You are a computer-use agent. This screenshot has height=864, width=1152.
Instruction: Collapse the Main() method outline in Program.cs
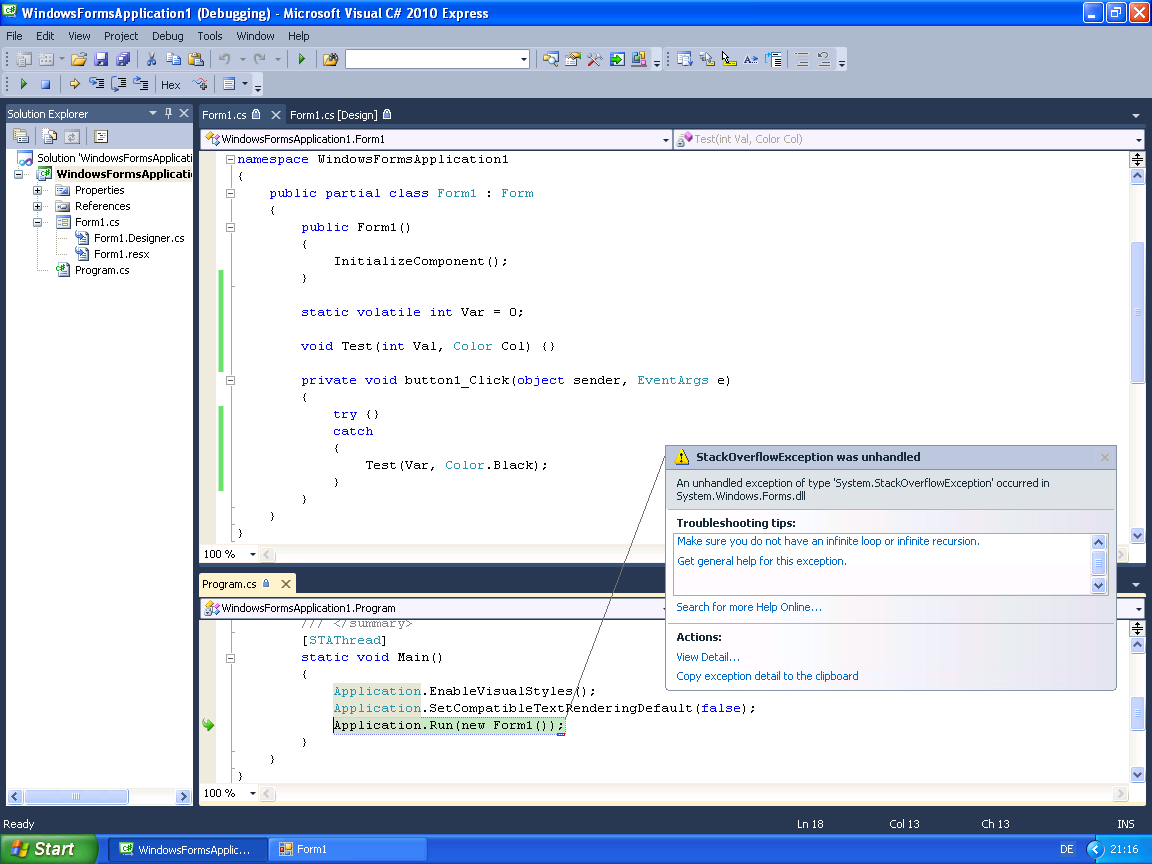coord(230,658)
